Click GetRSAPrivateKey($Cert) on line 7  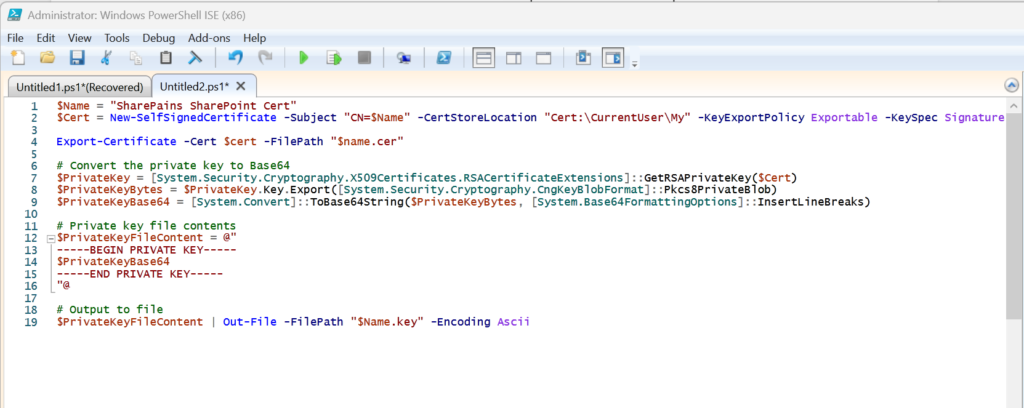pyautogui.click(x=721, y=177)
